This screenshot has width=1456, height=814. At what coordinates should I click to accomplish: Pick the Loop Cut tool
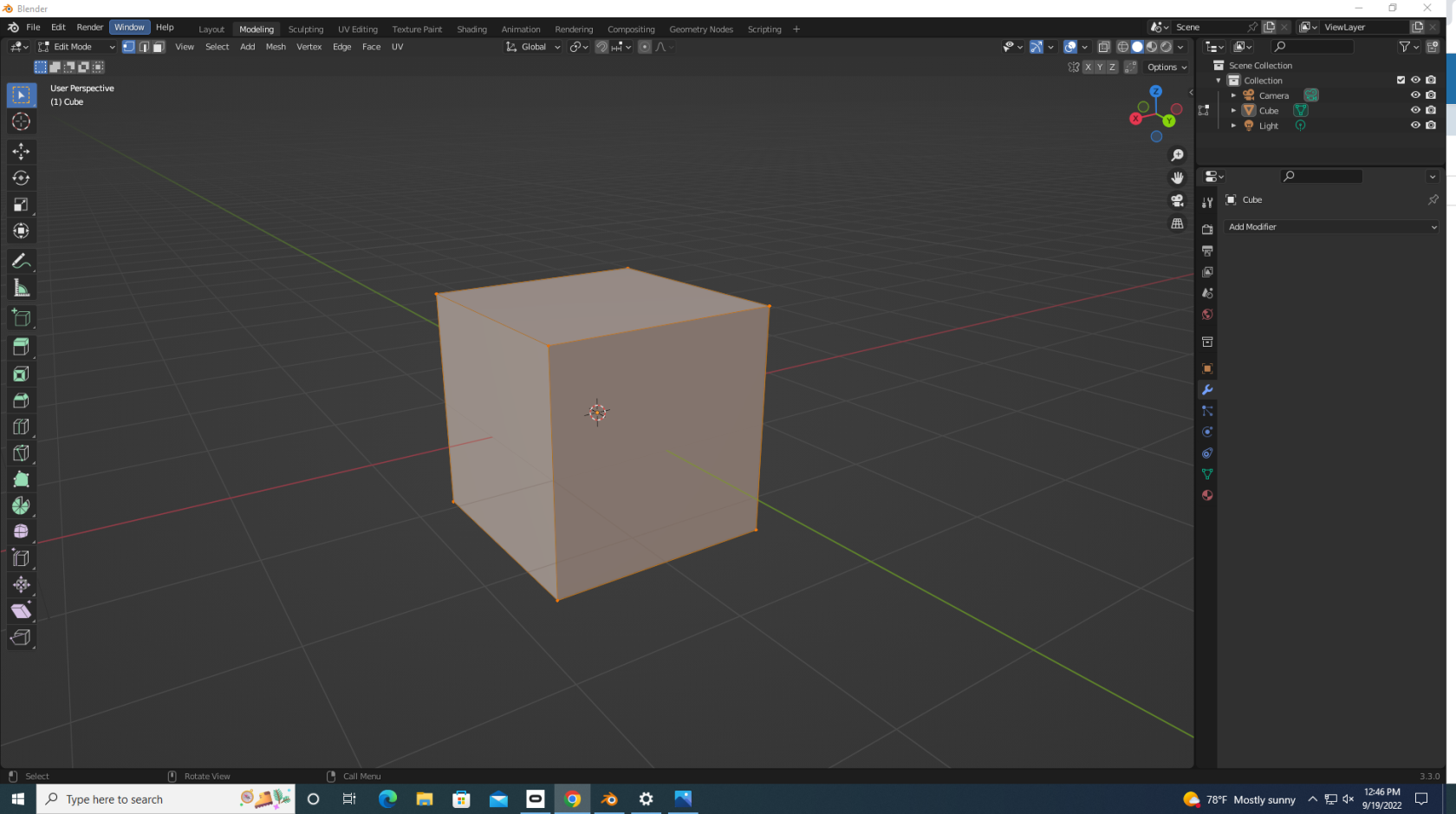(x=21, y=427)
